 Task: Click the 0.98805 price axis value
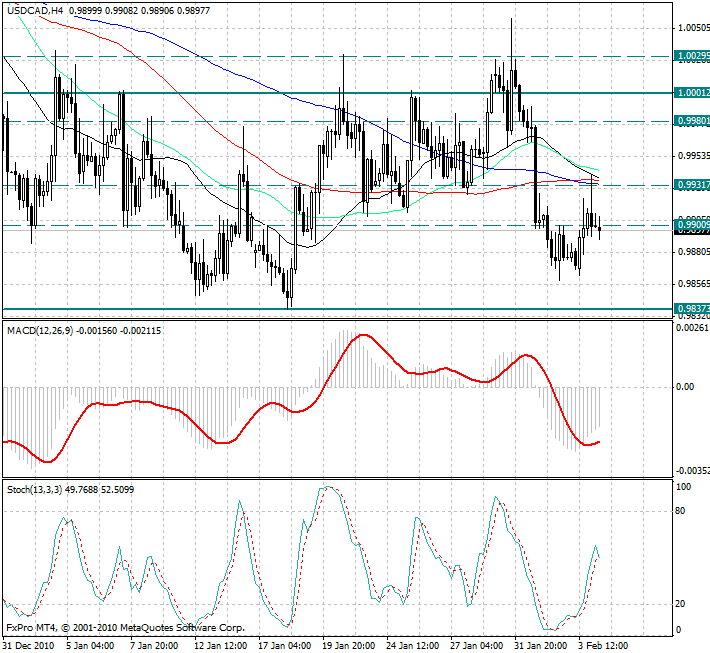click(693, 252)
